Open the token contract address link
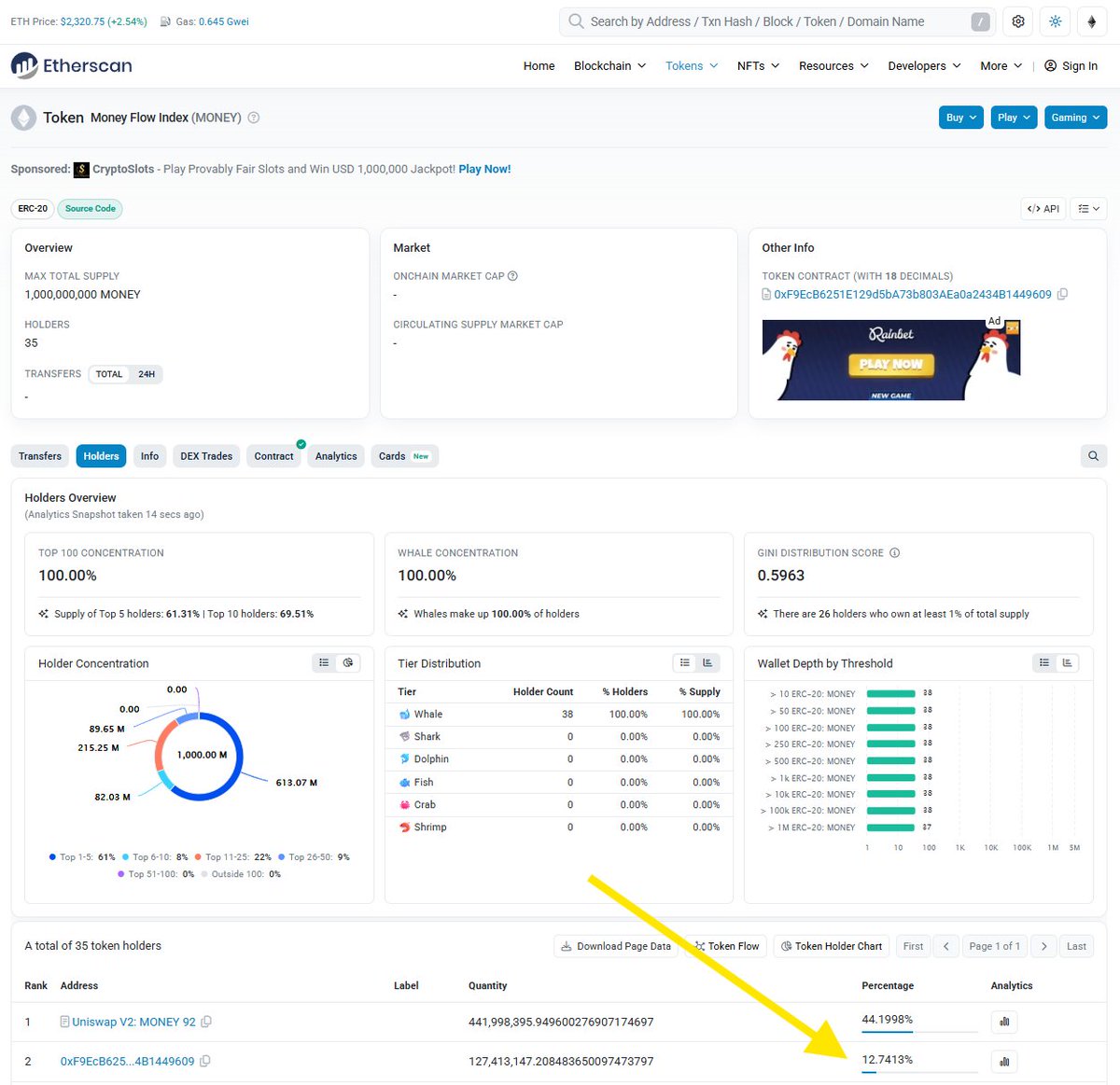 click(x=912, y=294)
